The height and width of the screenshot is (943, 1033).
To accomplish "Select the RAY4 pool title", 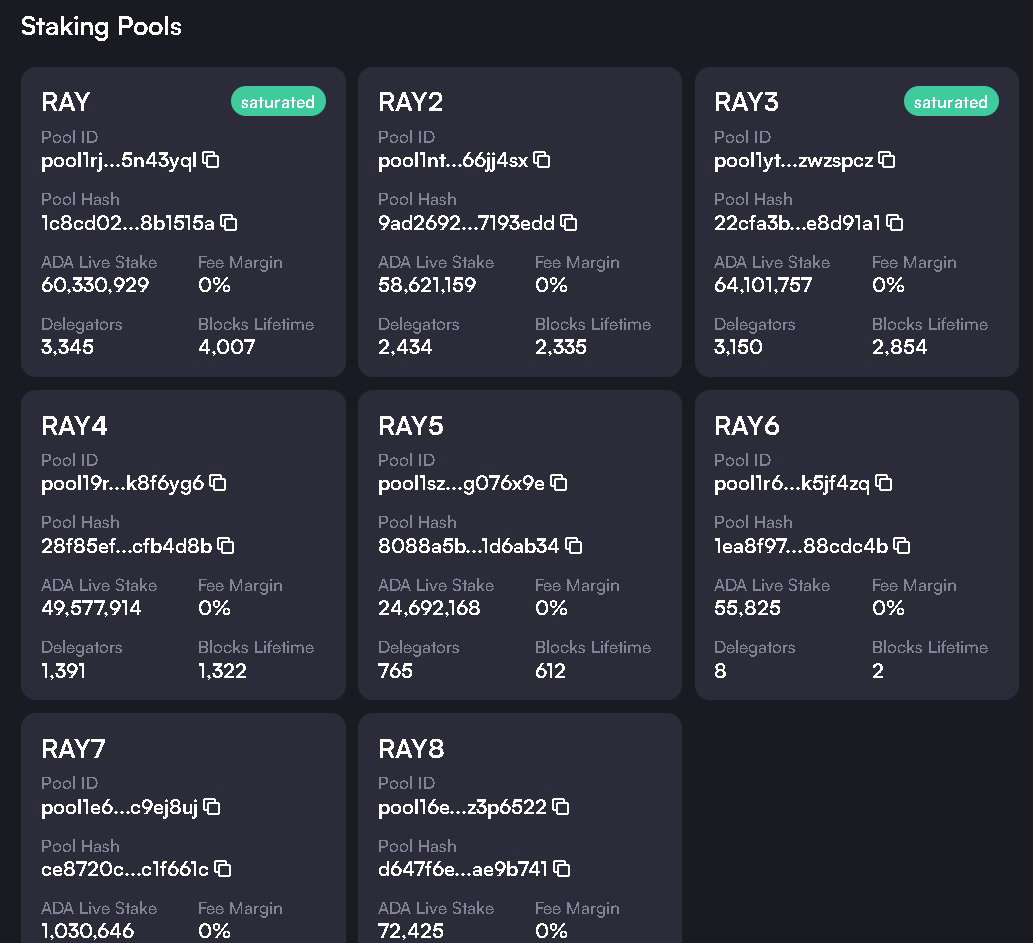I will point(74,426).
